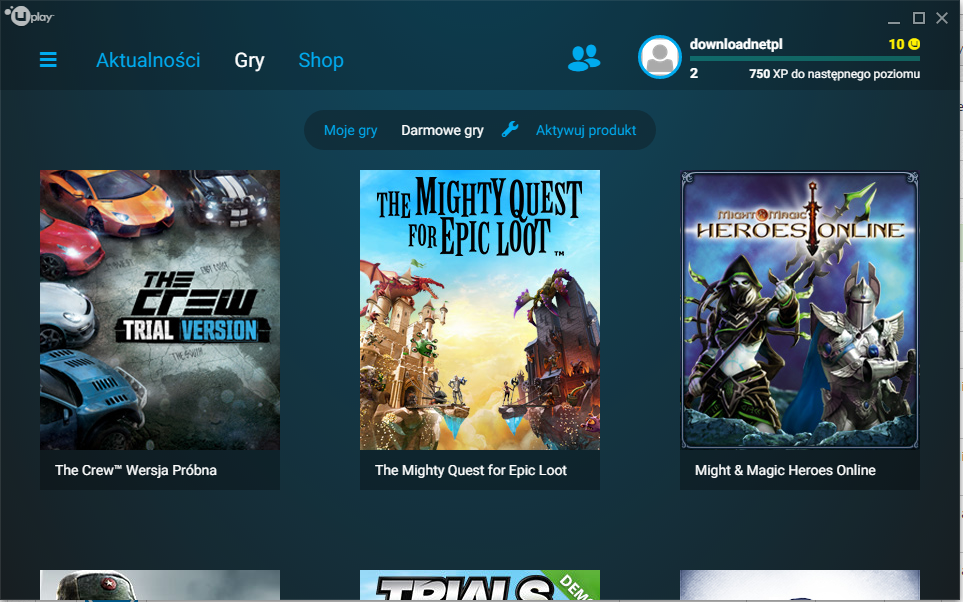Switch to the Gry tab
Screen dimensions: 963x602
[249, 60]
